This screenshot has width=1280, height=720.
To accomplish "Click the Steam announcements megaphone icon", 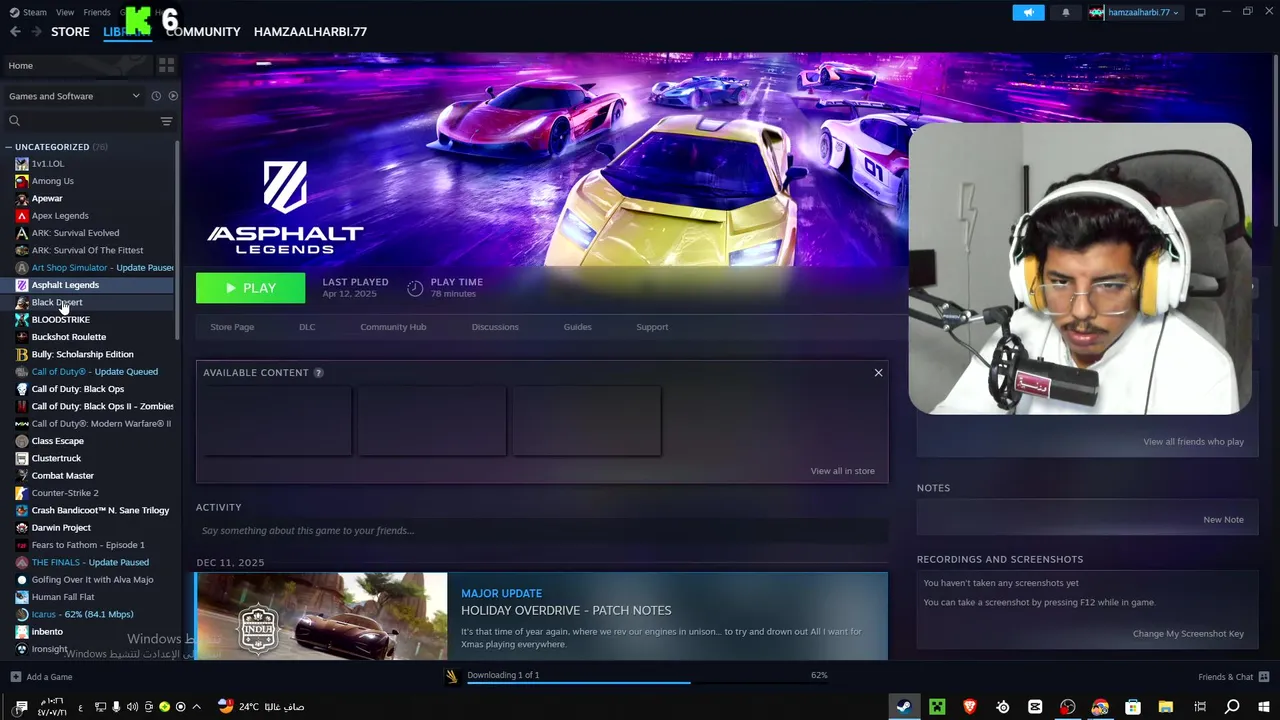I will (x=1028, y=12).
